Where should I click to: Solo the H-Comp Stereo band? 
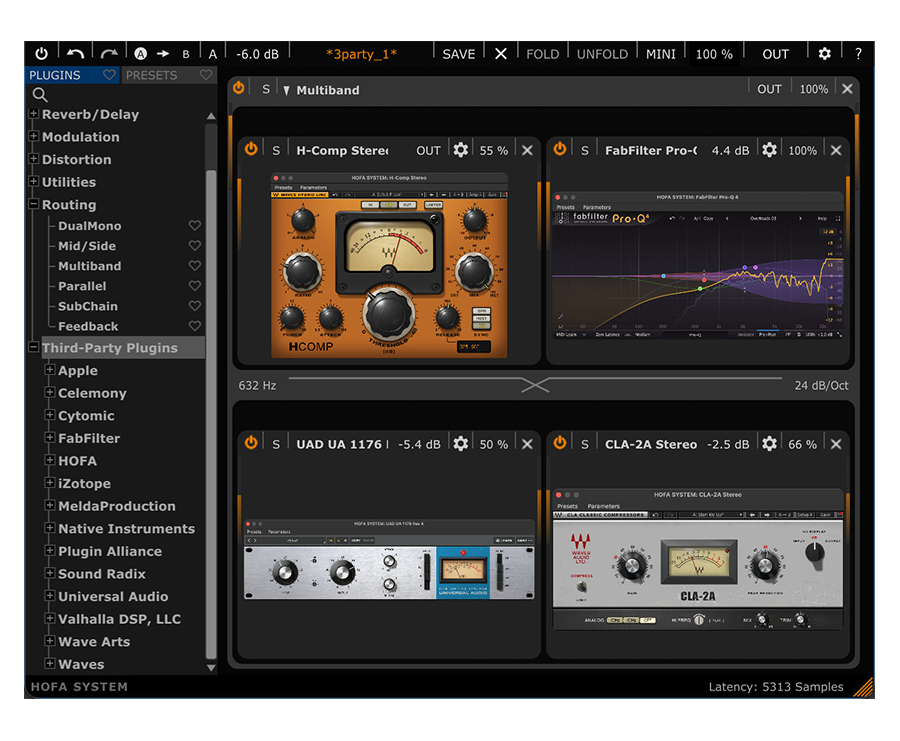pyautogui.click(x=276, y=150)
